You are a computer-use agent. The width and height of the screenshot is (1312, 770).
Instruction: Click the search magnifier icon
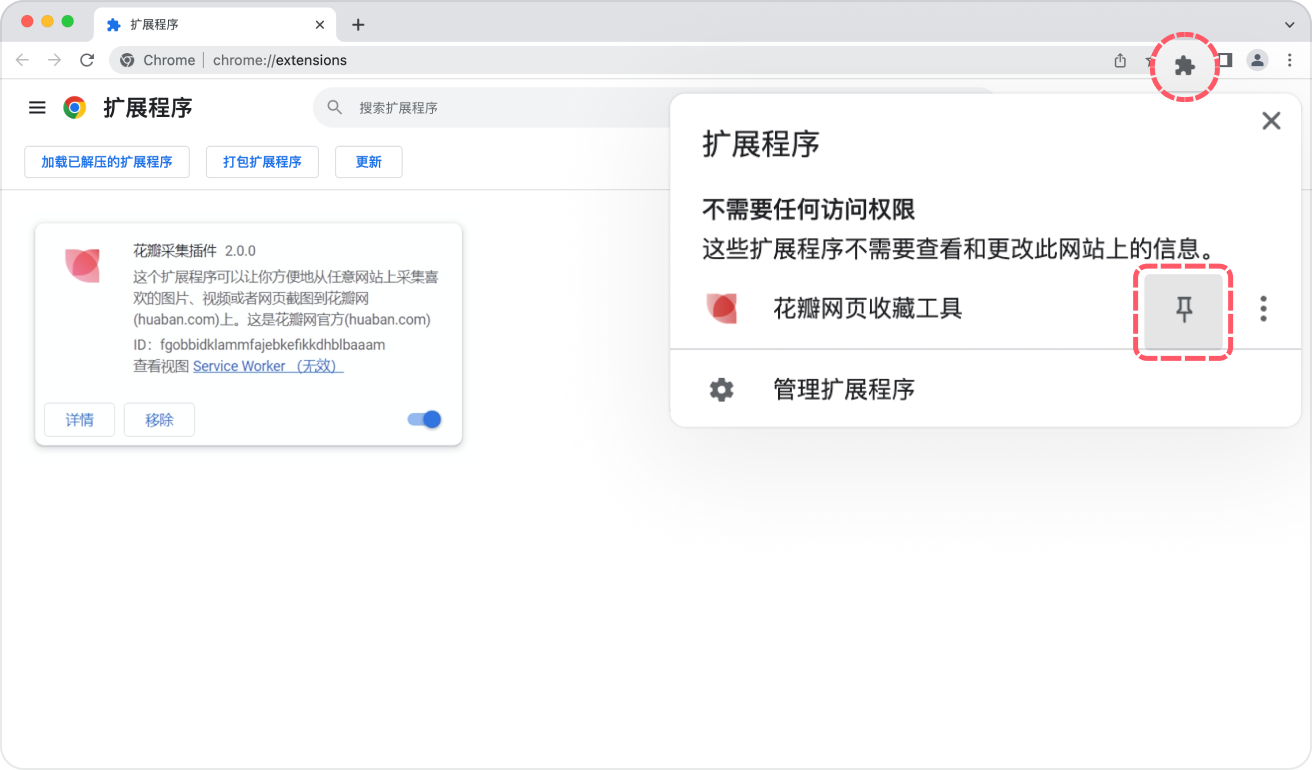[x=335, y=107]
